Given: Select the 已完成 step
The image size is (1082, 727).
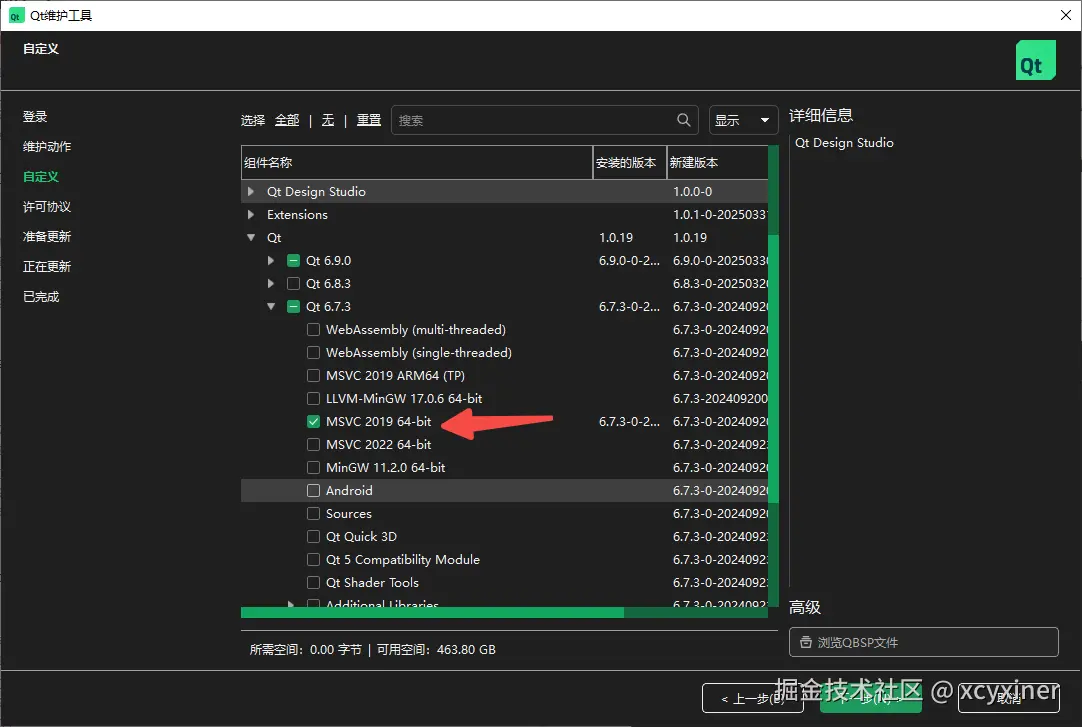Looking at the screenshot, I should point(41,297).
